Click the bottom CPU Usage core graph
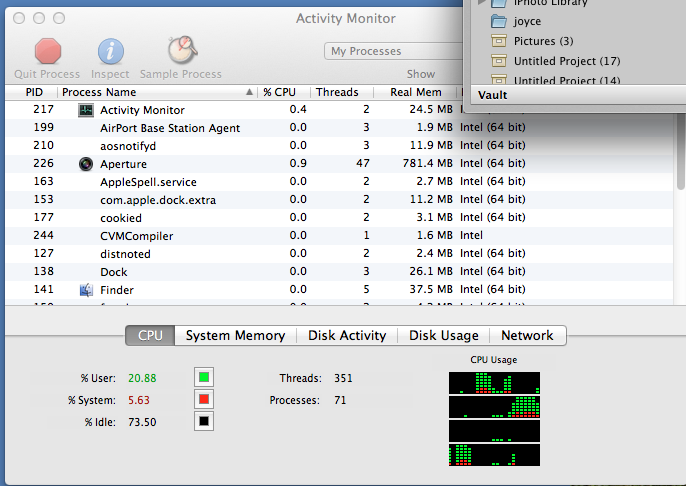Image resolution: width=686 pixels, height=486 pixels. 494,455
